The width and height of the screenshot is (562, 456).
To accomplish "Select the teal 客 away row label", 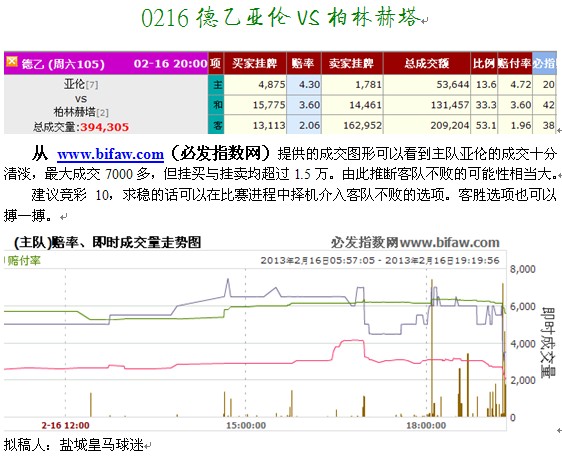I will click(216, 125).
